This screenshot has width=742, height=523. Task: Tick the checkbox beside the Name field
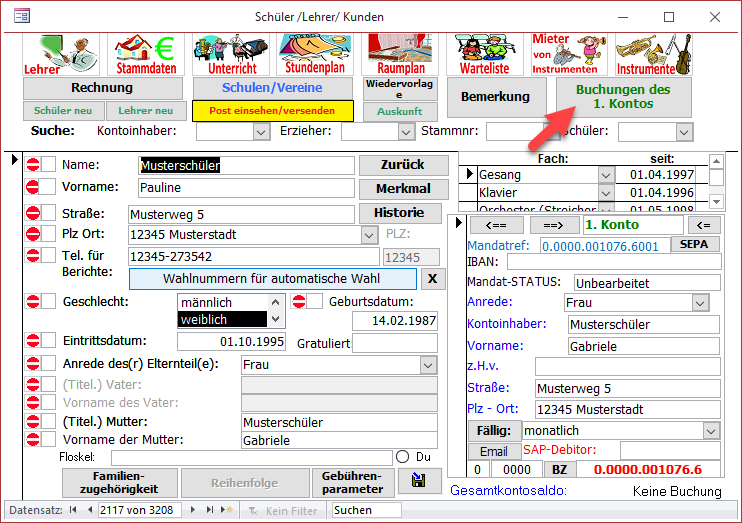point(48,165)
